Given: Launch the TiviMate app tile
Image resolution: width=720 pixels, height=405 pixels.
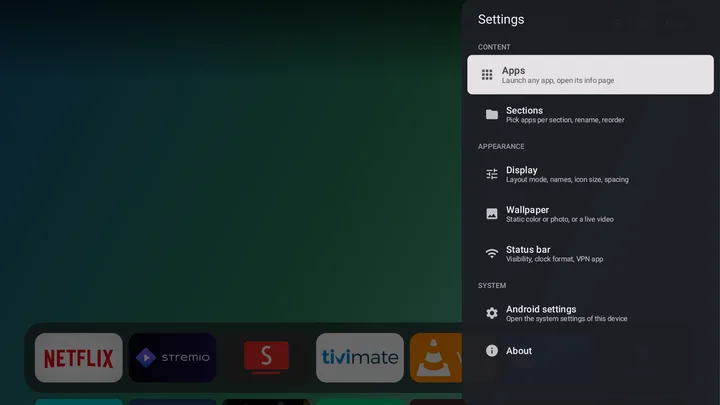Looking at the screenshot, I should (x=360, y=358).
